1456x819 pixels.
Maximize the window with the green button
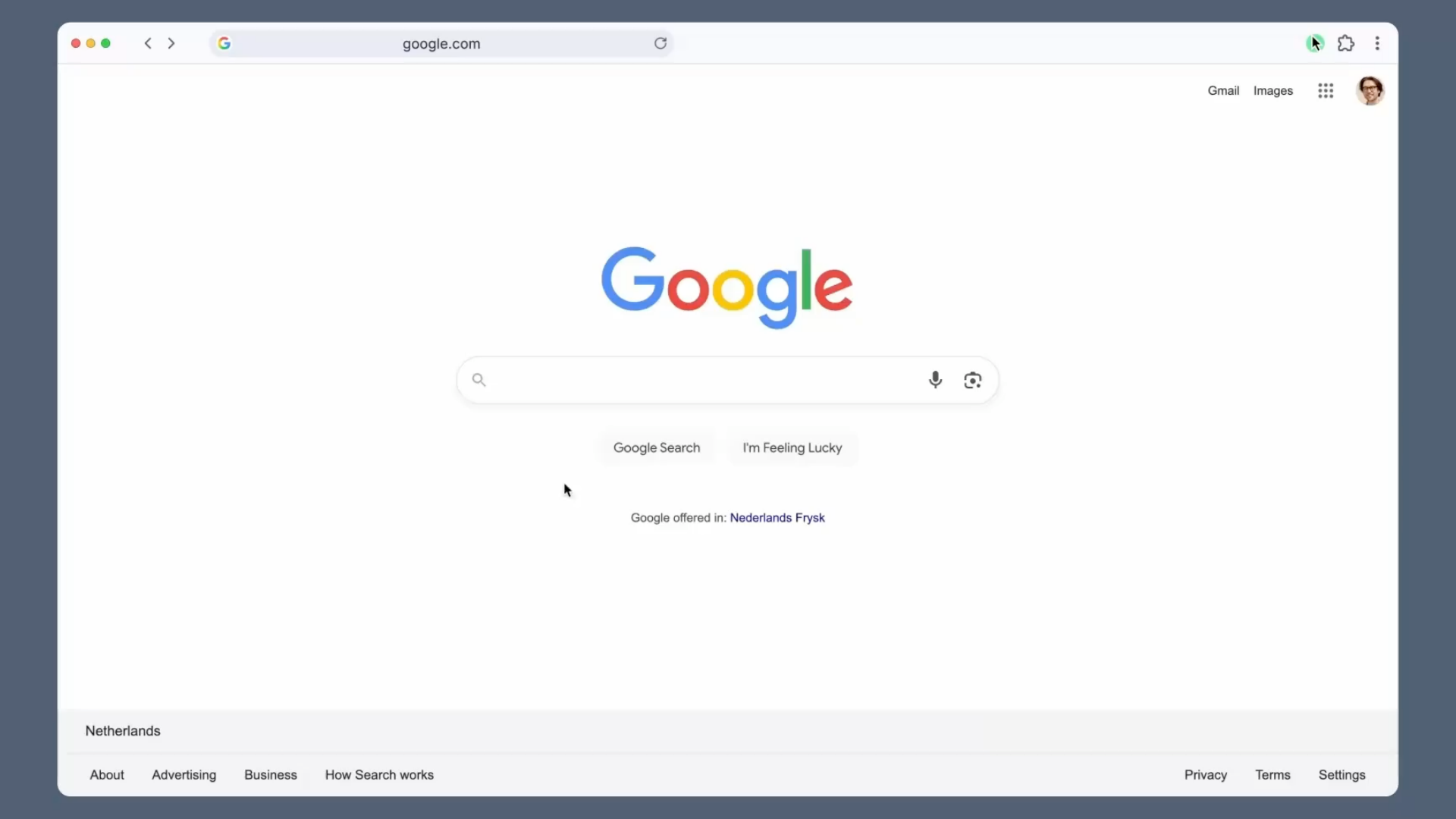click(106, 43)
